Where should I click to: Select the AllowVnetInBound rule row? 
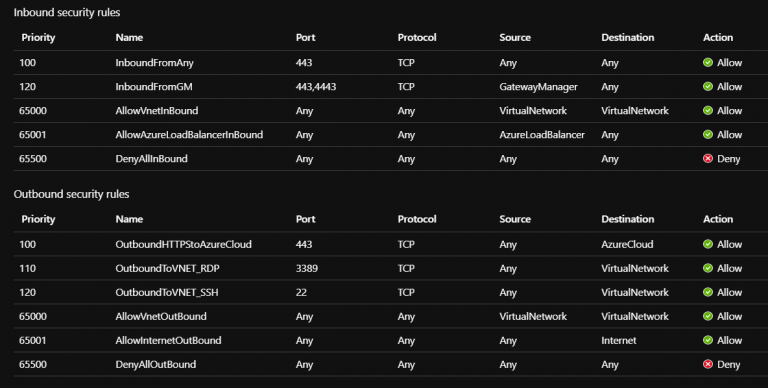coord(390,111)
